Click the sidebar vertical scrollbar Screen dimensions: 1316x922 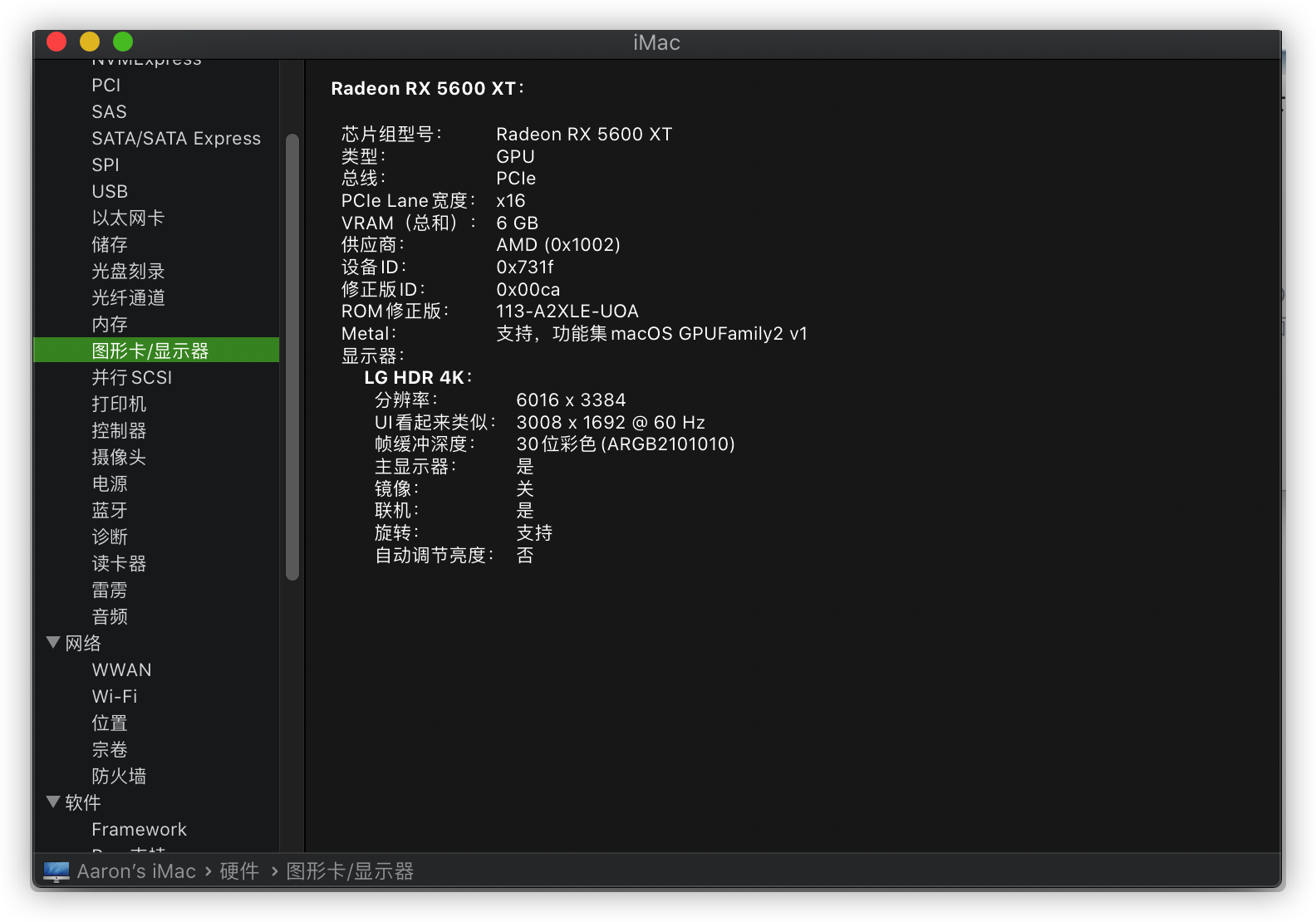coord(292,357)
